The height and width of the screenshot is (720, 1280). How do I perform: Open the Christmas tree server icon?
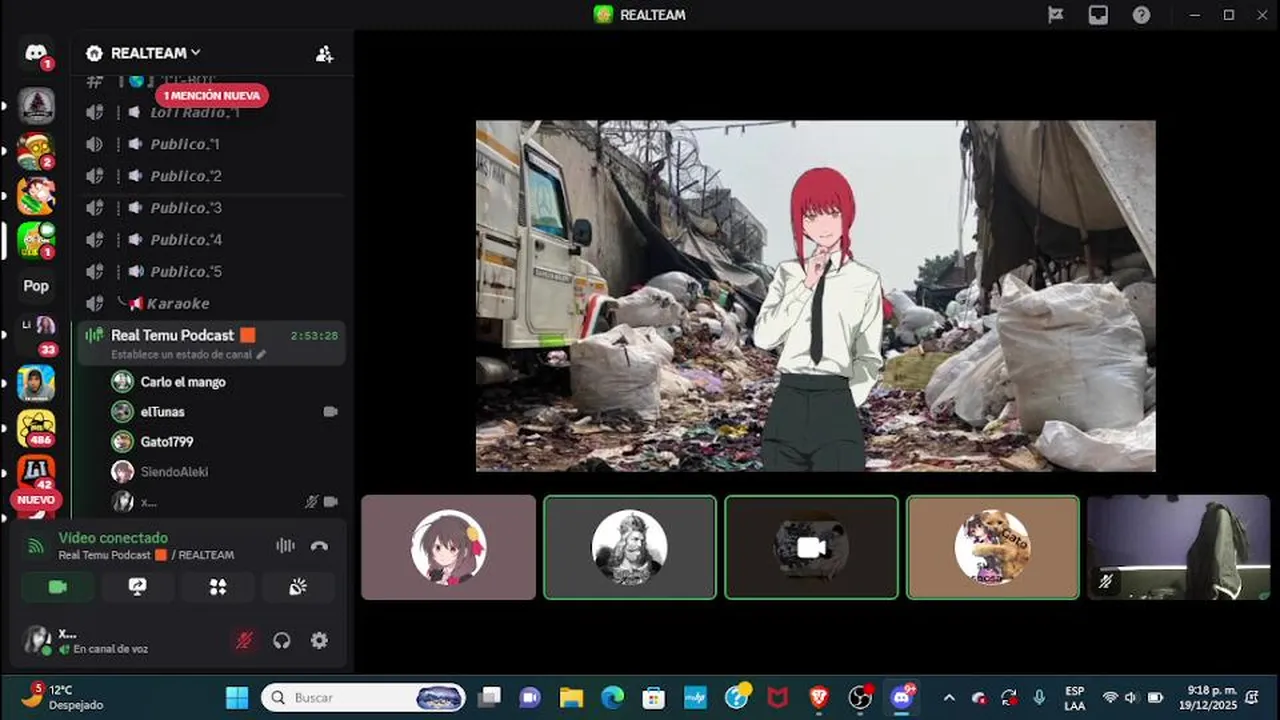36,105
